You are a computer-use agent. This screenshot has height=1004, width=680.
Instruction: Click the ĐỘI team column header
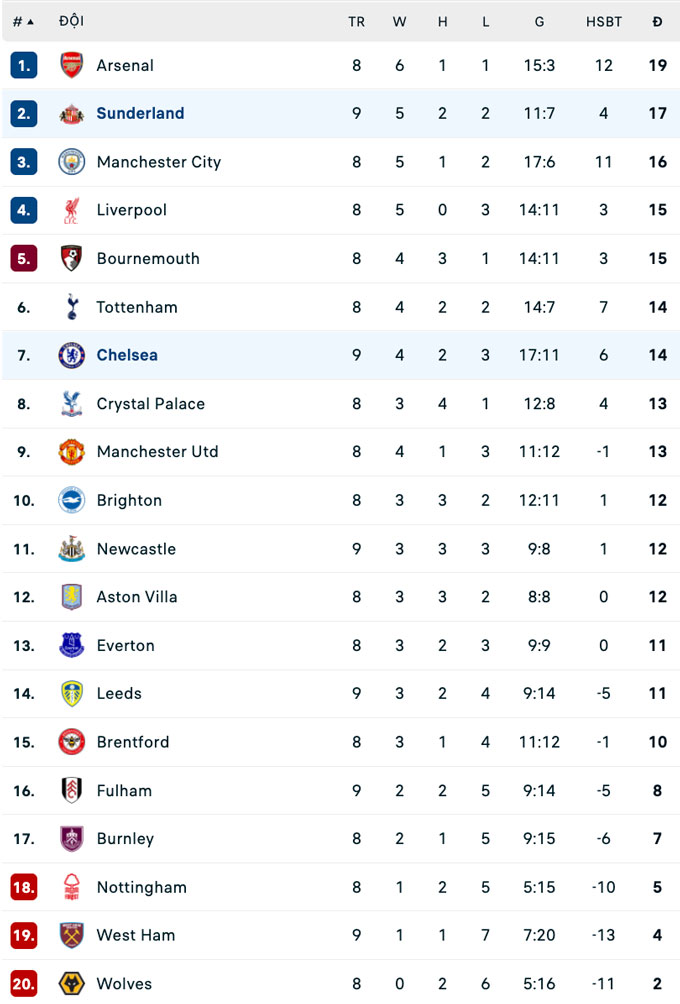pyautogui.click(x=71, y=21)
